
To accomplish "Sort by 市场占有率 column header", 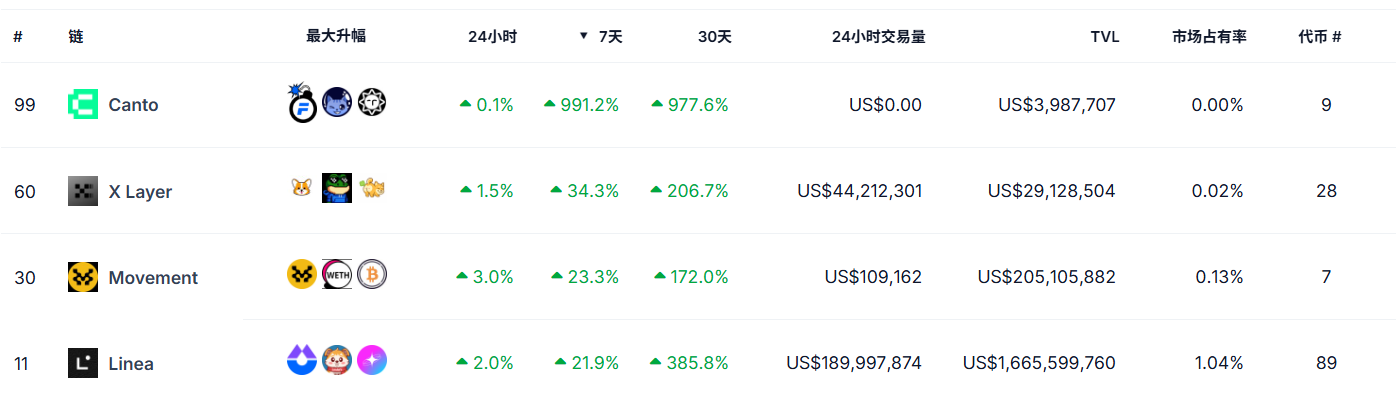I will tap(1209, 37).
